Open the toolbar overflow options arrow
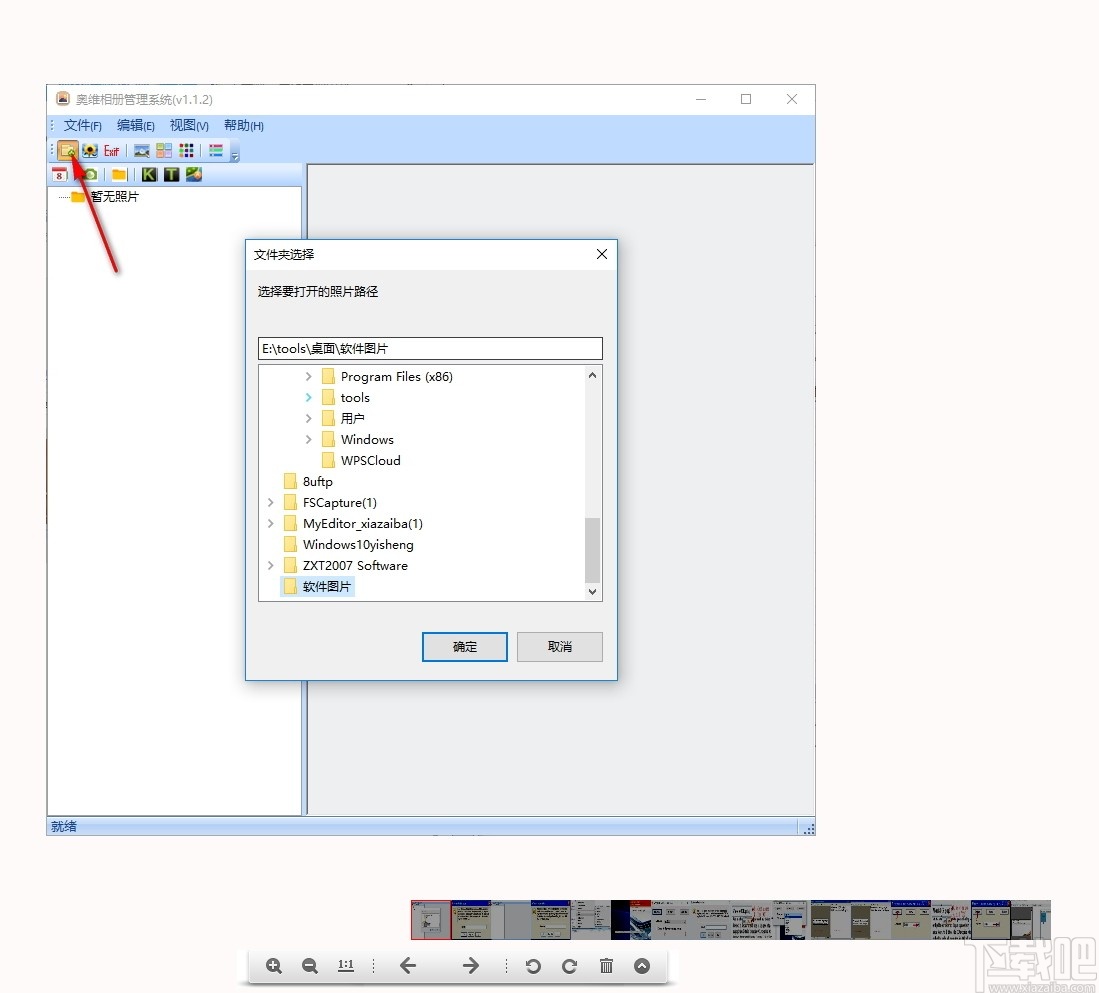Viewport: 1099px width, 993px height. pos(235,156)
